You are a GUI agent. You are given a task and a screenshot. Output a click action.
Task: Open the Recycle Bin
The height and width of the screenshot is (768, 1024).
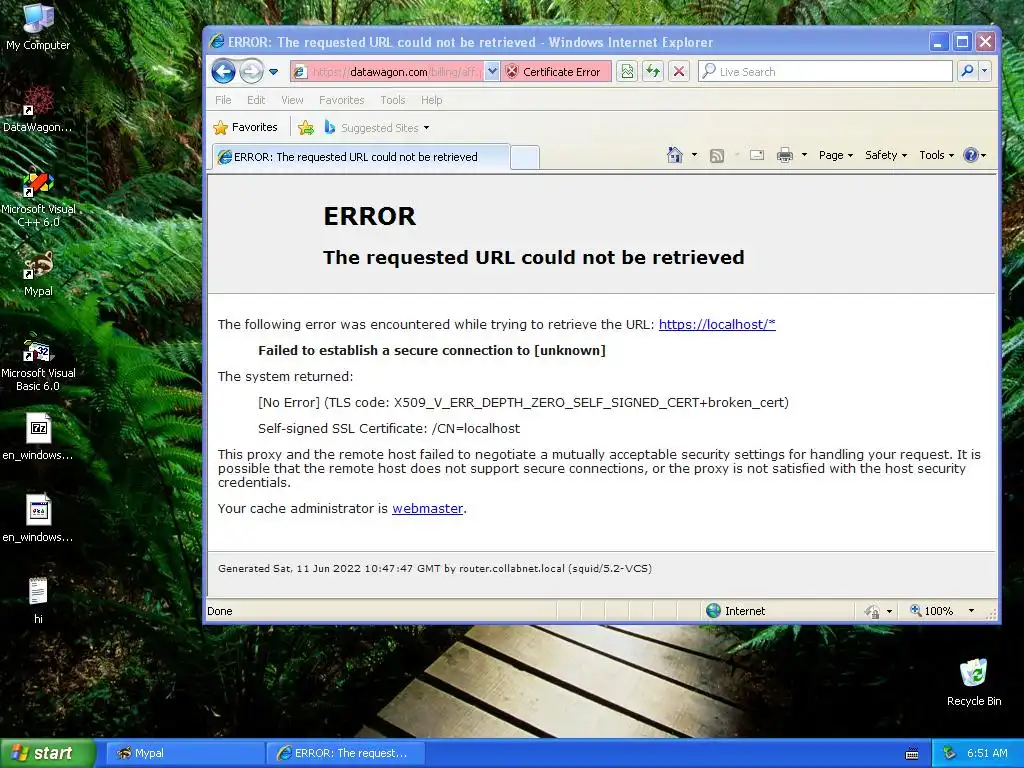(x=974, y=682)
